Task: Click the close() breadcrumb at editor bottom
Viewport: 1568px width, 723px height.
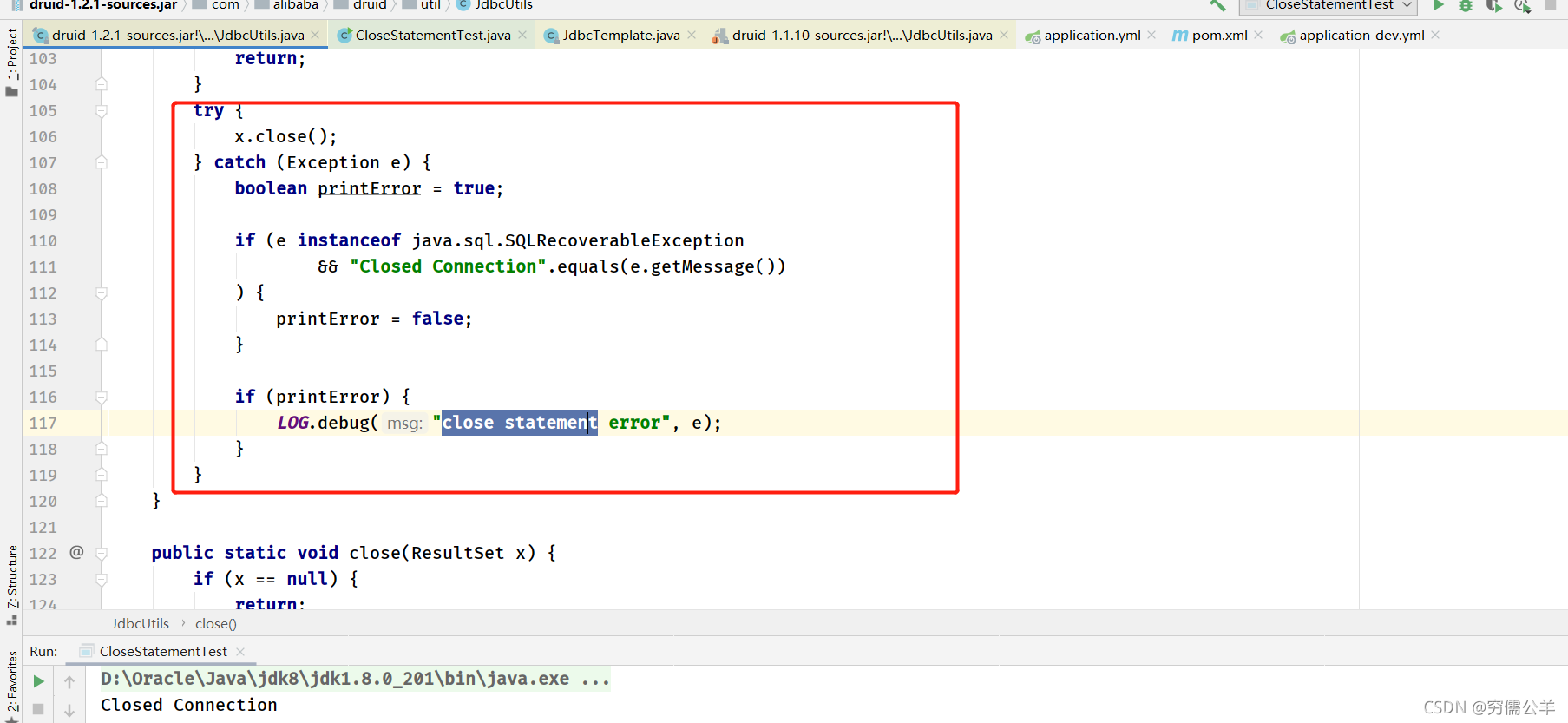Action: point(215,623)
